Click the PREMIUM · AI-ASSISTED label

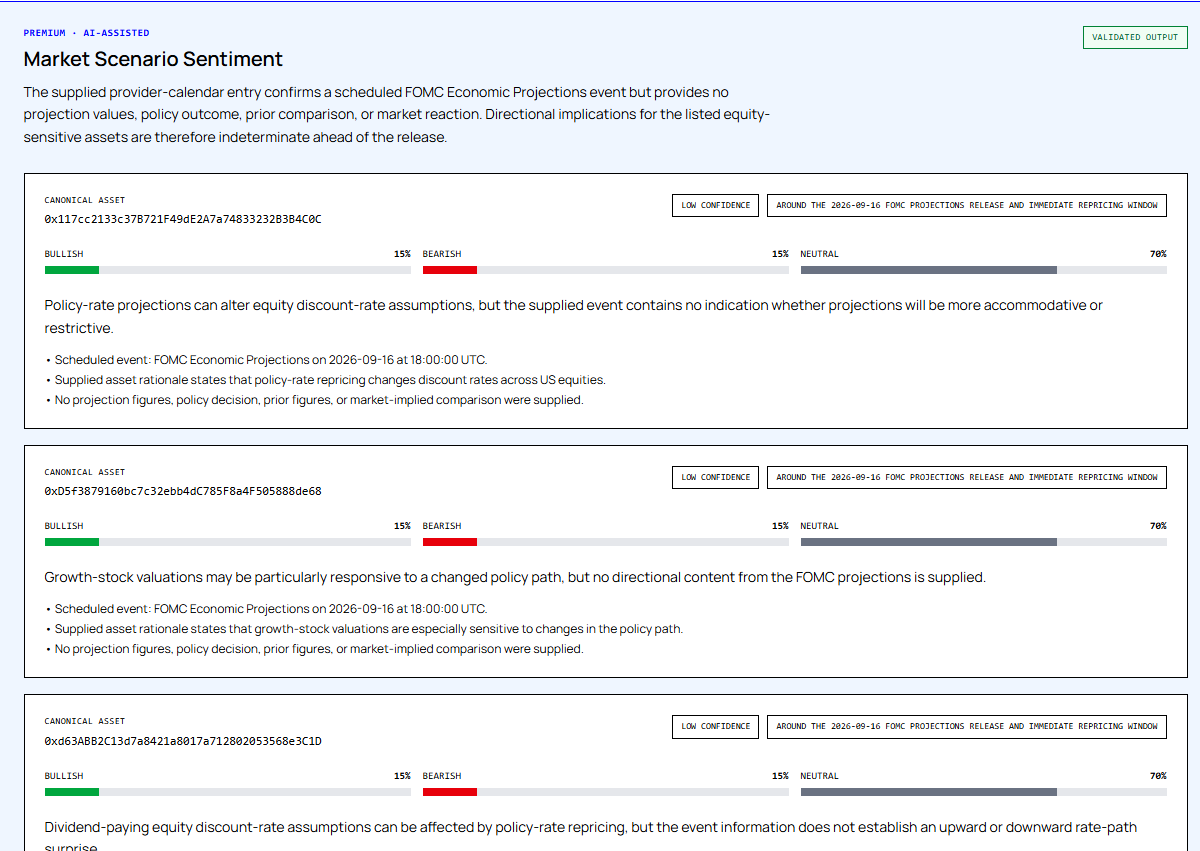point(87,33)
